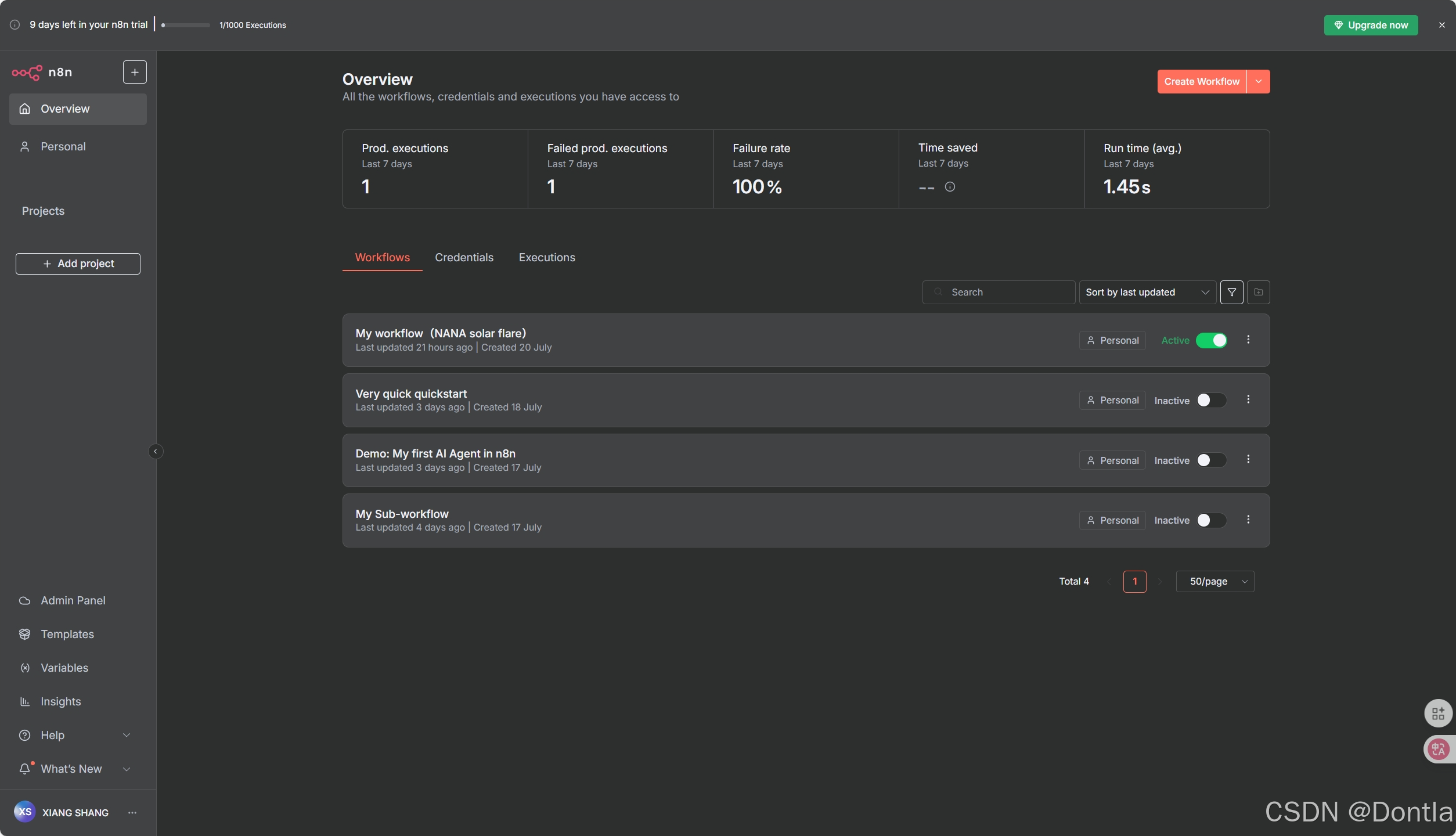Viewport: 1456px width, 836px height.
Task: Open the filter funnel icon
Action: pyautogui.click(x=1232, y=293)
